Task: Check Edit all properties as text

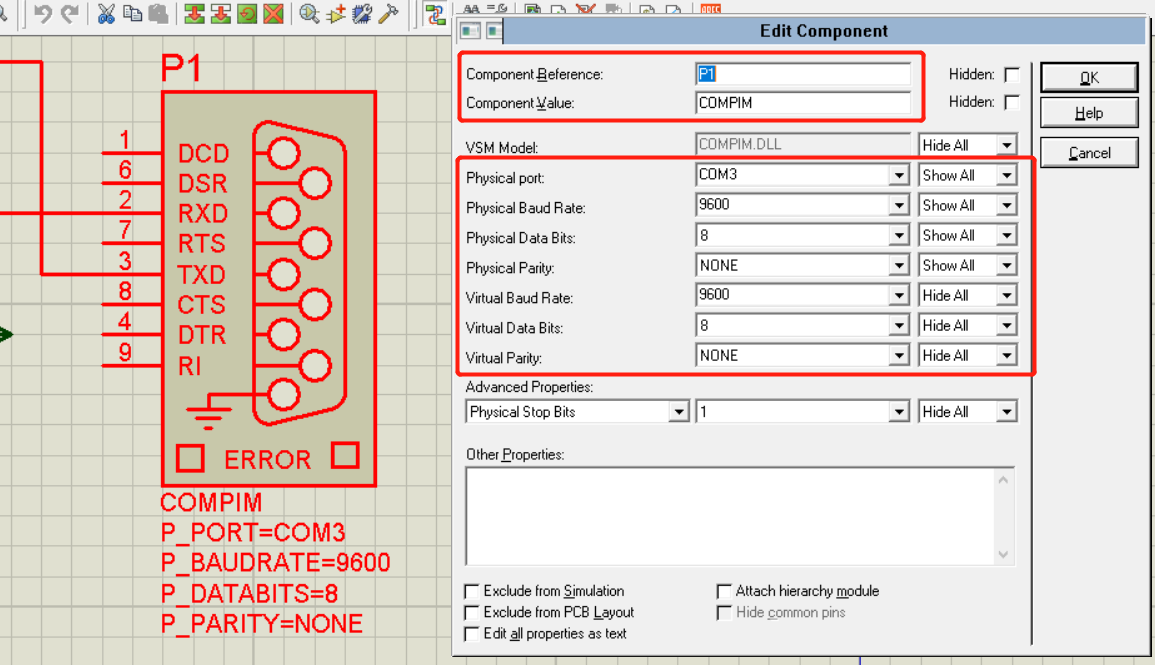Action: click(x=472, y=634)
